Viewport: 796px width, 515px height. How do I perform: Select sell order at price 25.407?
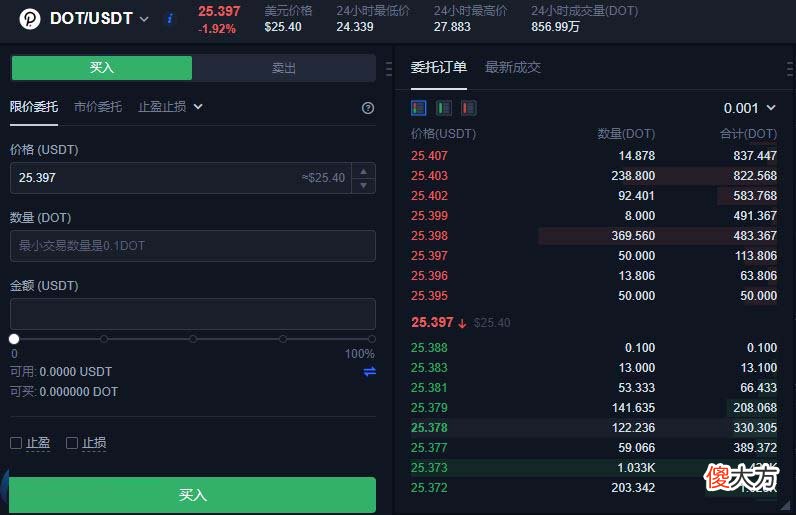(593, 155)
